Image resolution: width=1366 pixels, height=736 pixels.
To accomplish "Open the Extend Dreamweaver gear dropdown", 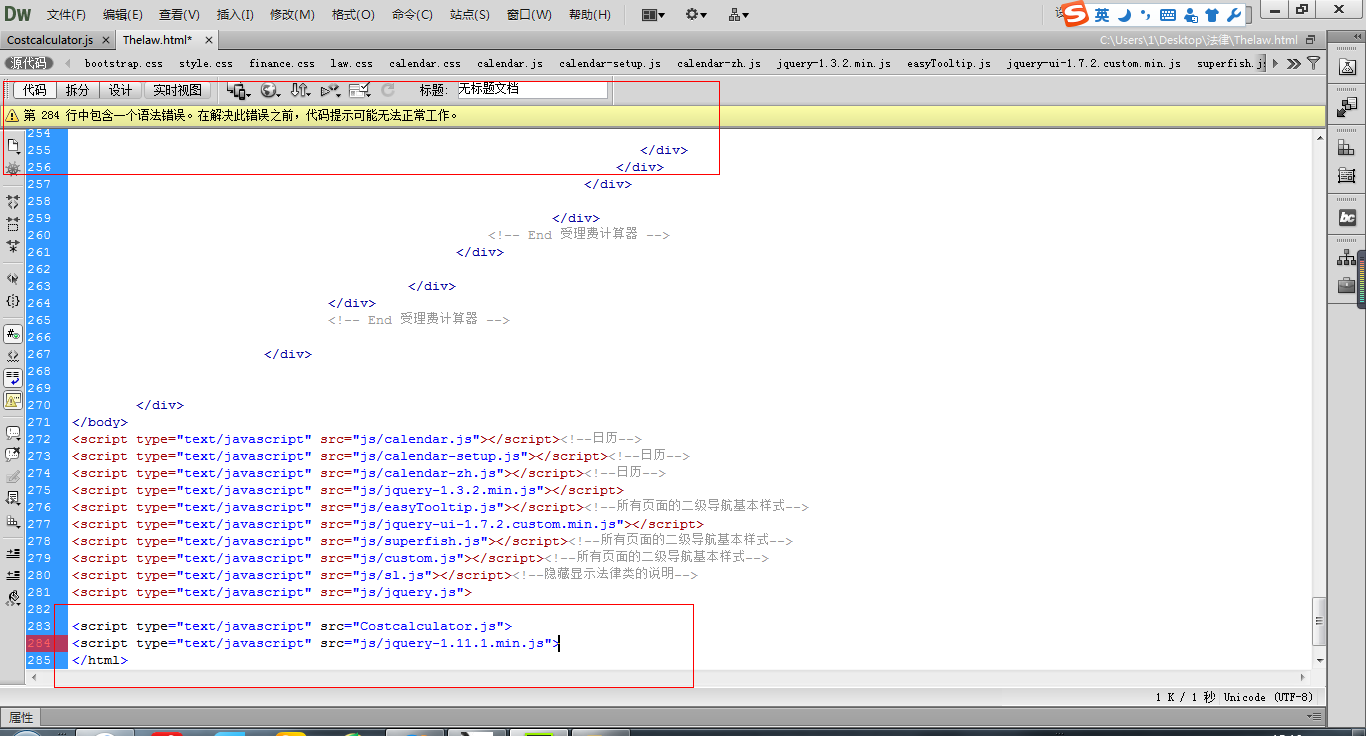I will 696,15.
